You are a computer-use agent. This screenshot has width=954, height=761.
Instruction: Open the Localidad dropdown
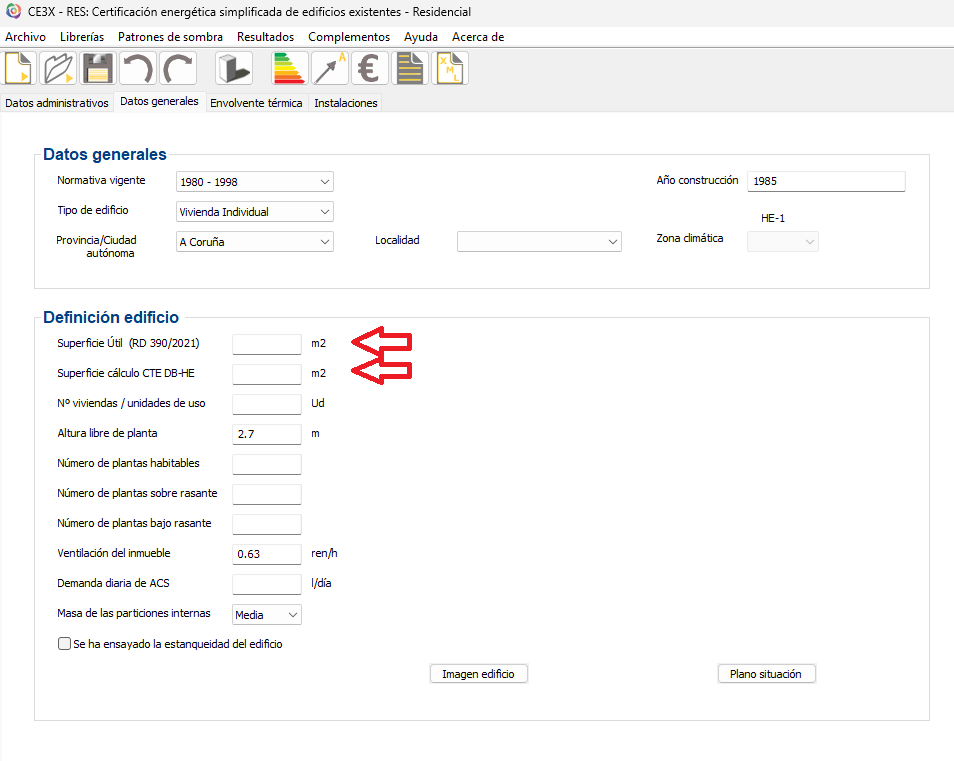coord(539,242)
